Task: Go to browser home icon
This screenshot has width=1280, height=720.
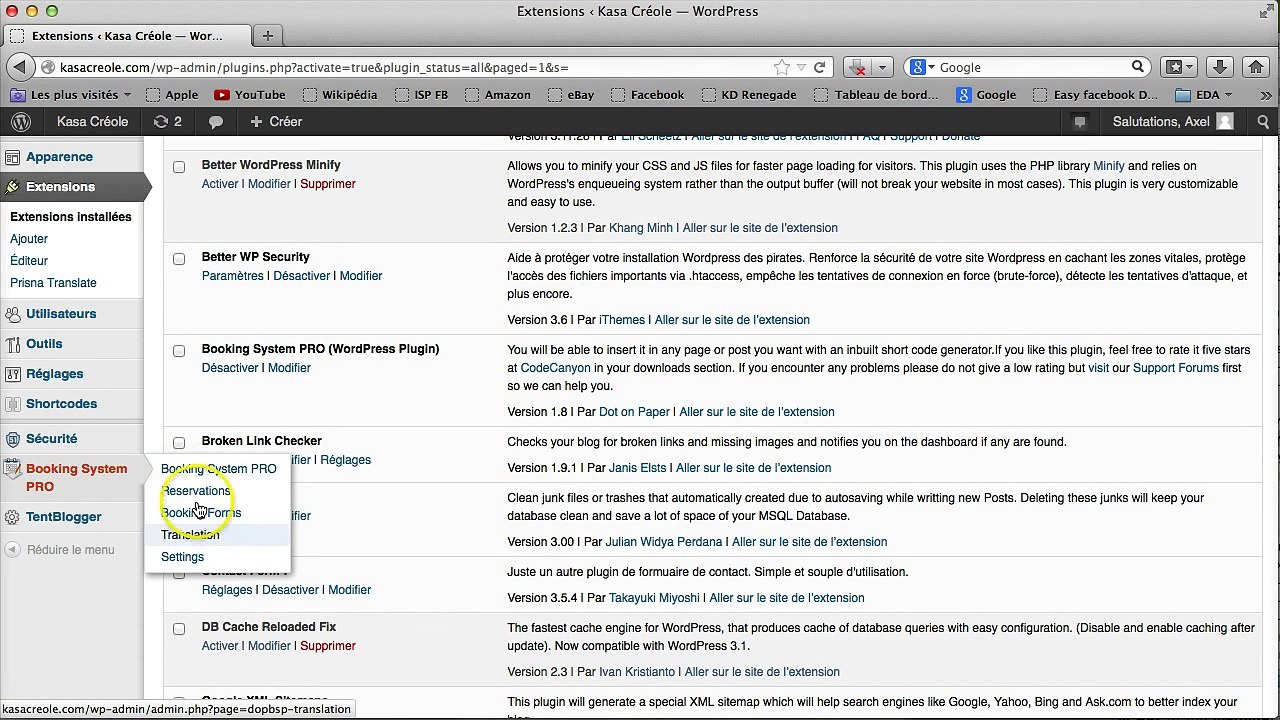Action: (x=1256, y=67)
